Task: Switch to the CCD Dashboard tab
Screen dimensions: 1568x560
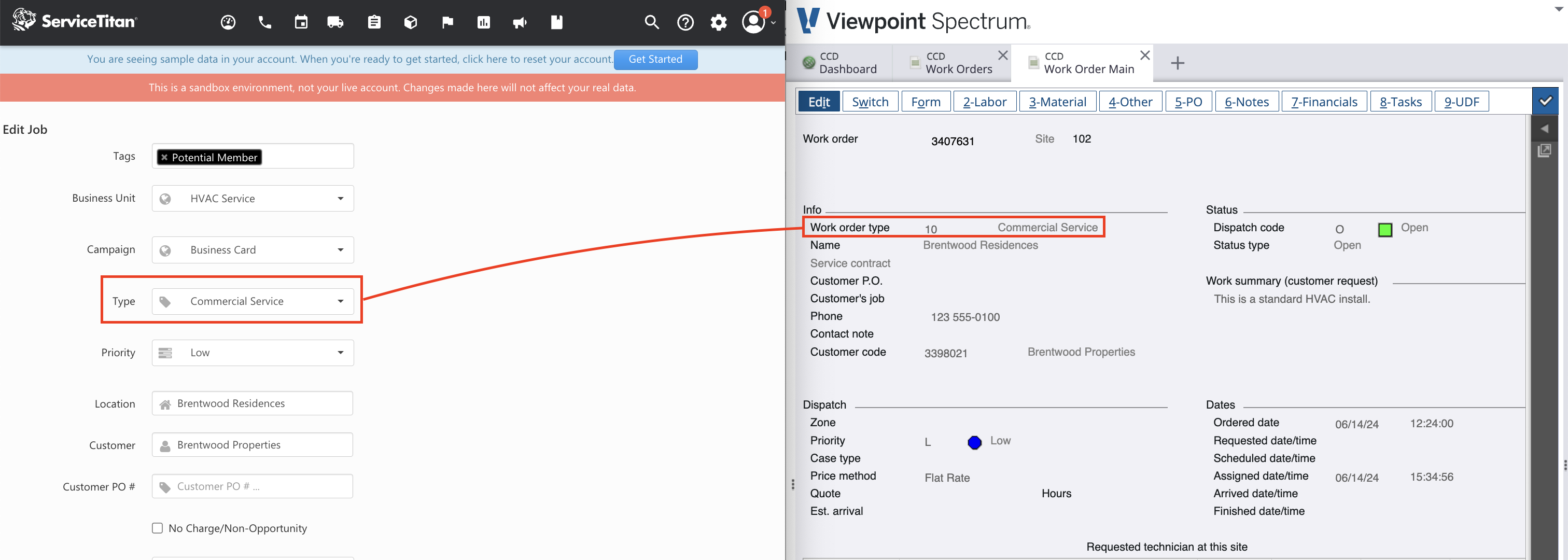Action: pyautogui.click(x=840, y=63)
